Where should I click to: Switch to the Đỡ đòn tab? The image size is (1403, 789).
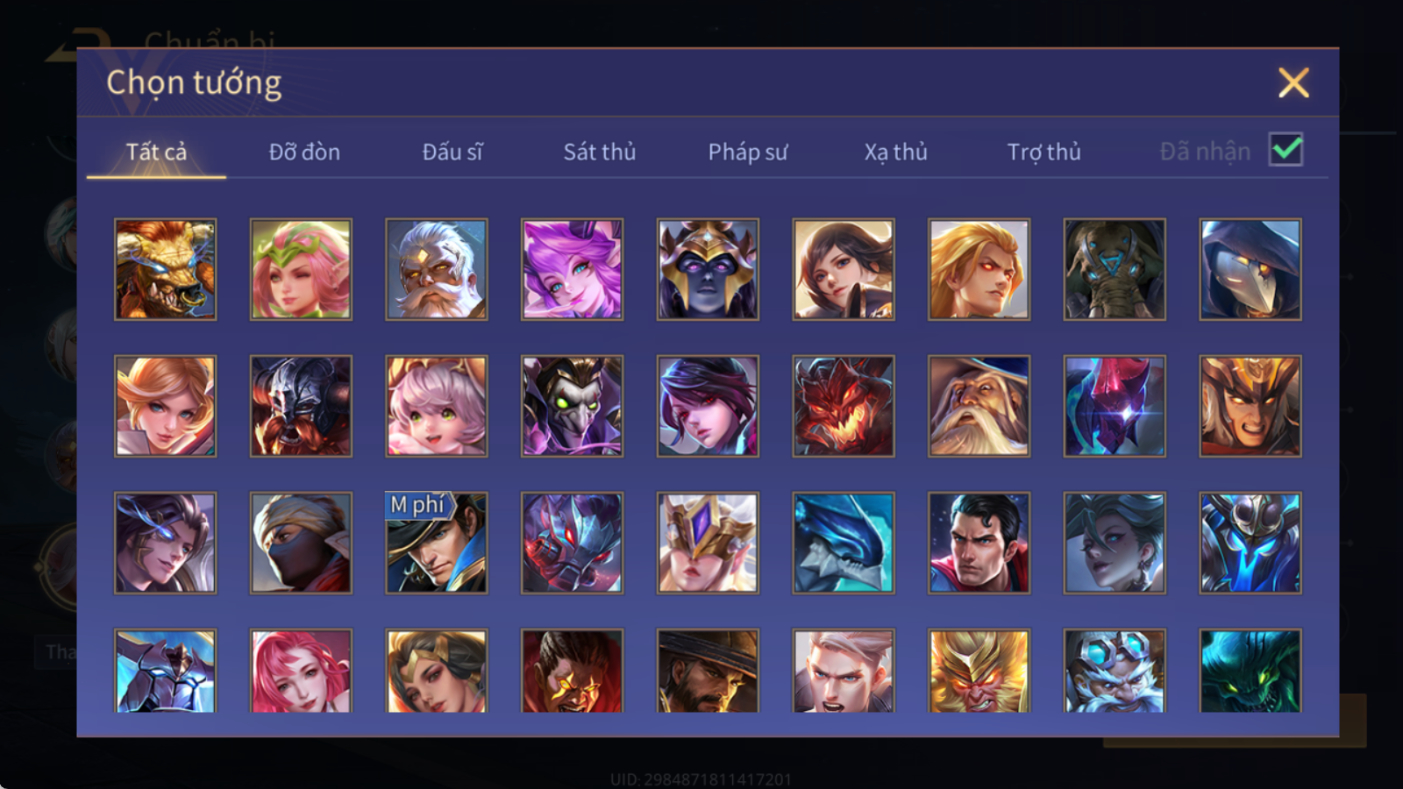point(304,152)
